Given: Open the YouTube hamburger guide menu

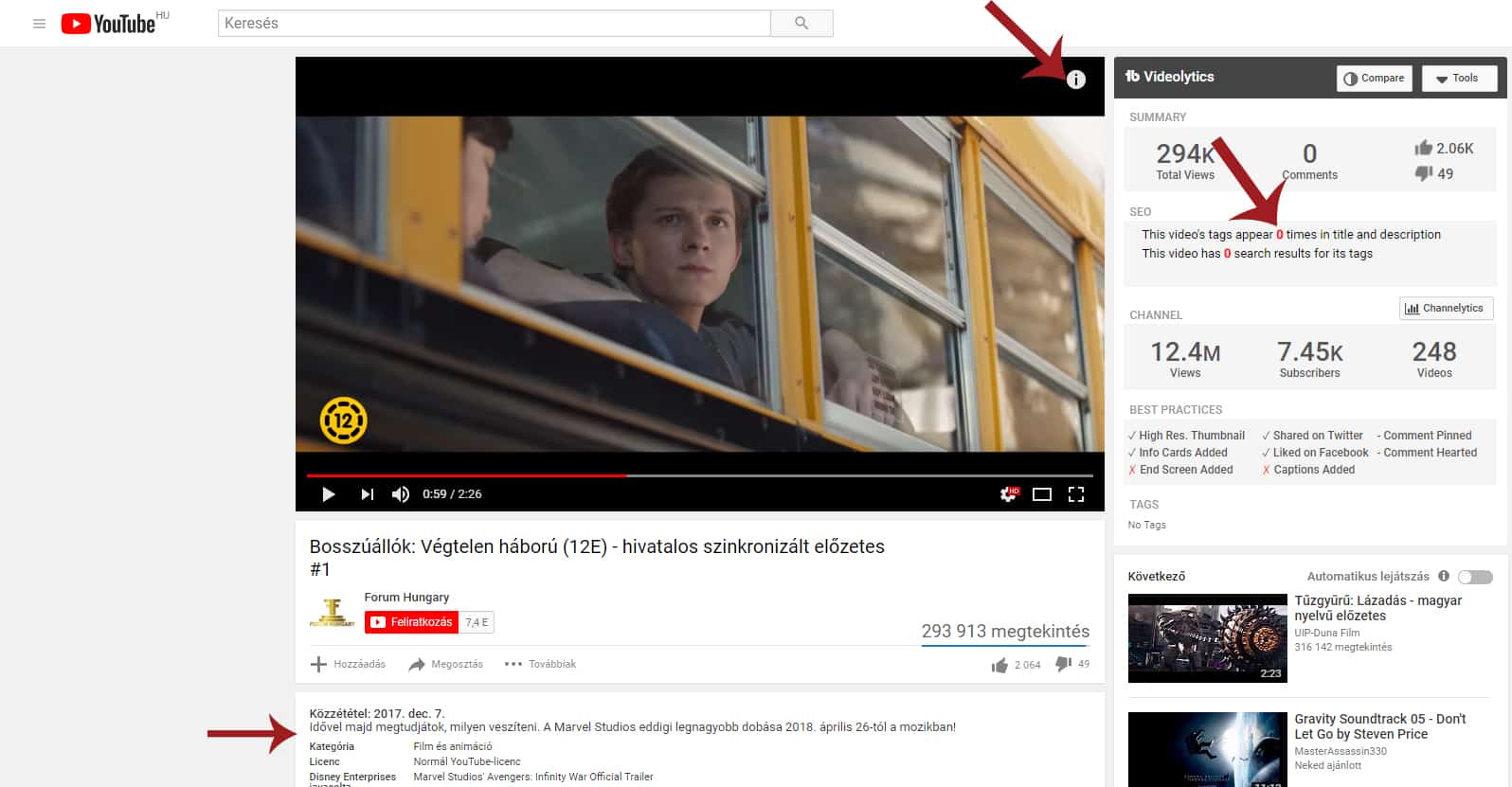Looking at the screenshot, I should [39, 24].
